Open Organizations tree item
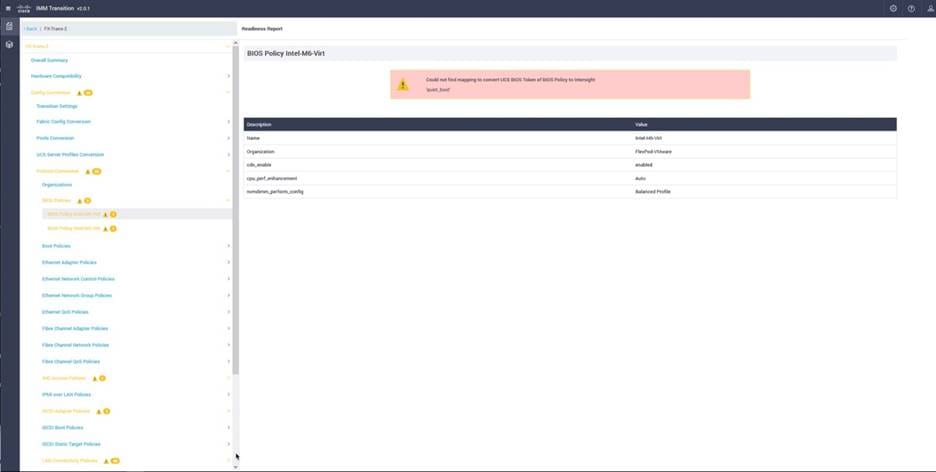936x472 pixels. (57, 185)
